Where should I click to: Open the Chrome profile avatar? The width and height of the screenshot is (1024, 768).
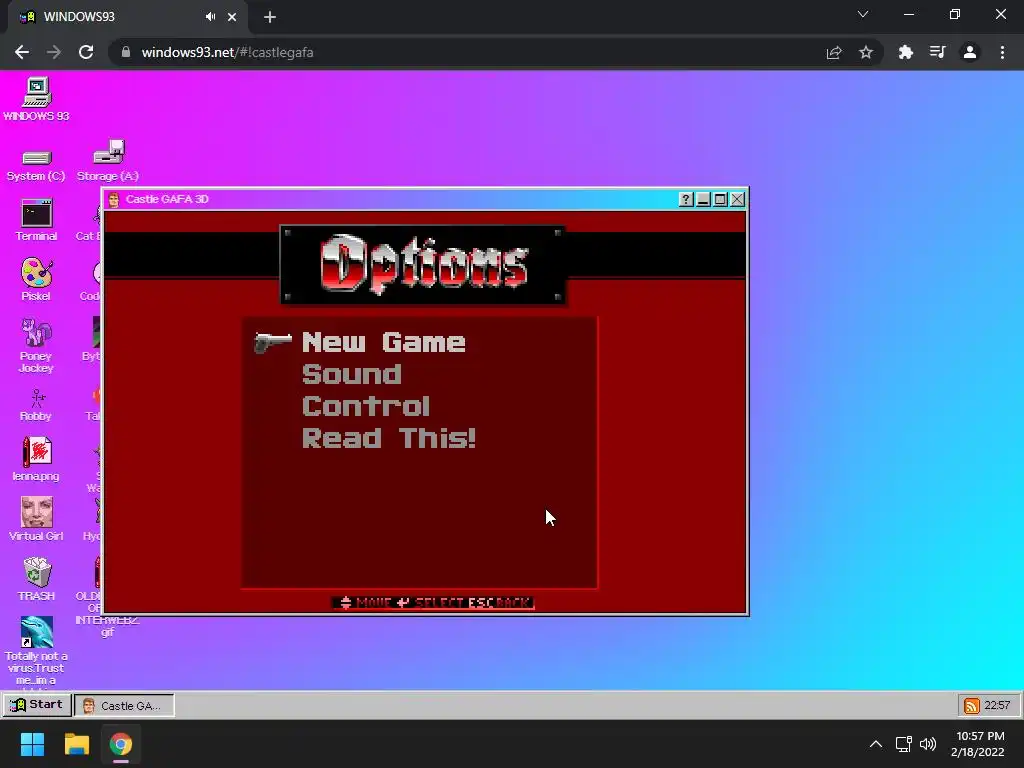pos(970,52)
